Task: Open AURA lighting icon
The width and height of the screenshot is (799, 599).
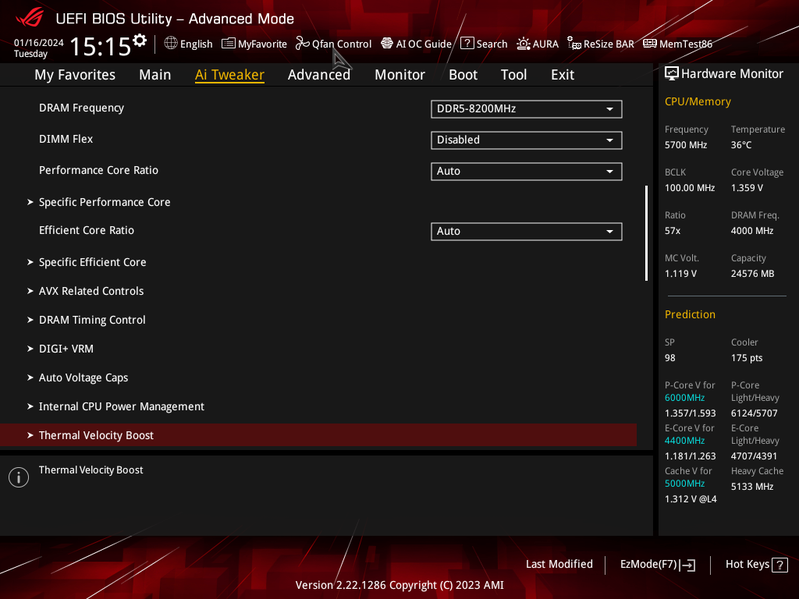Action: [x=523, y=44]
